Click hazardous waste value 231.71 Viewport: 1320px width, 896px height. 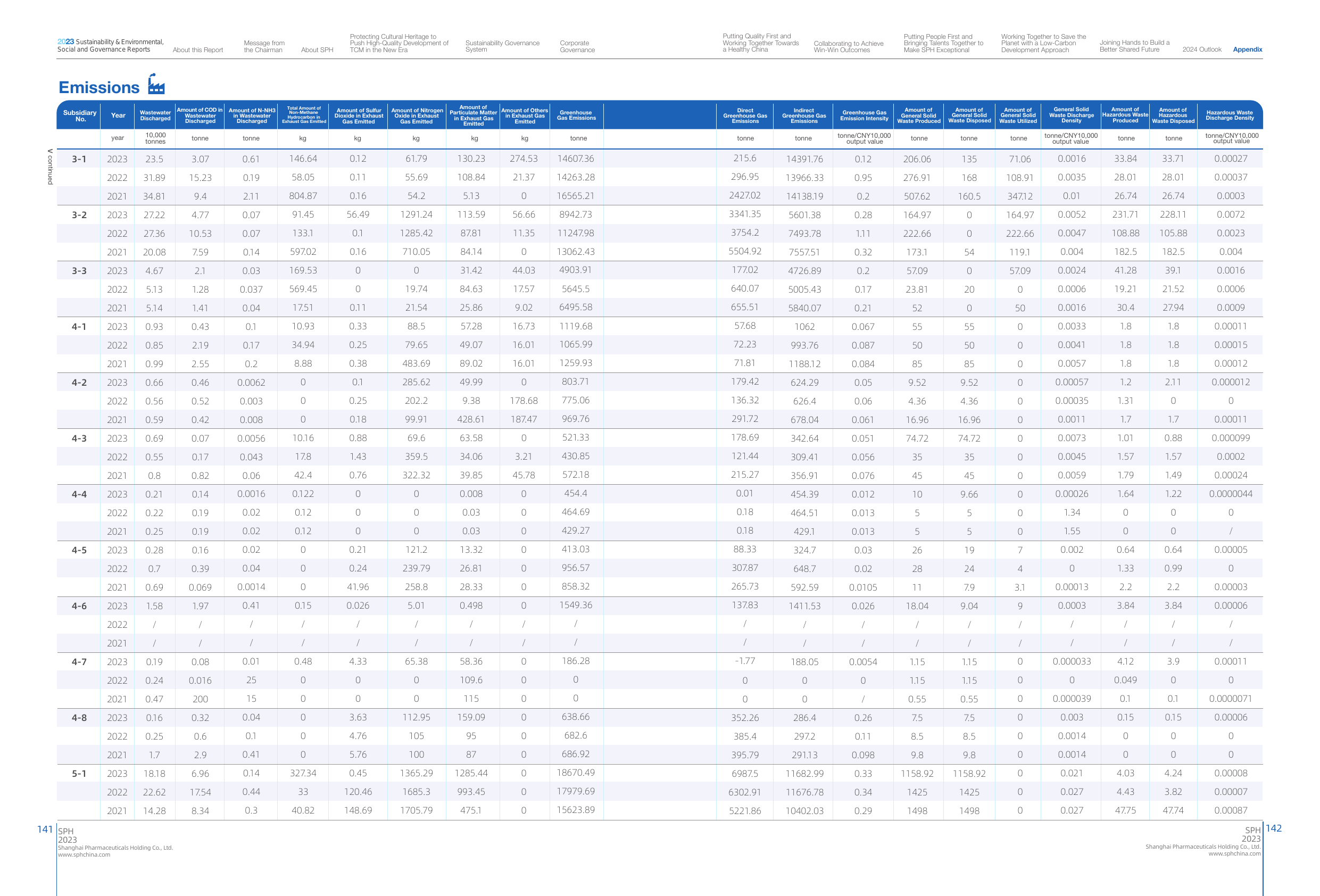[x=1125, y=215]
